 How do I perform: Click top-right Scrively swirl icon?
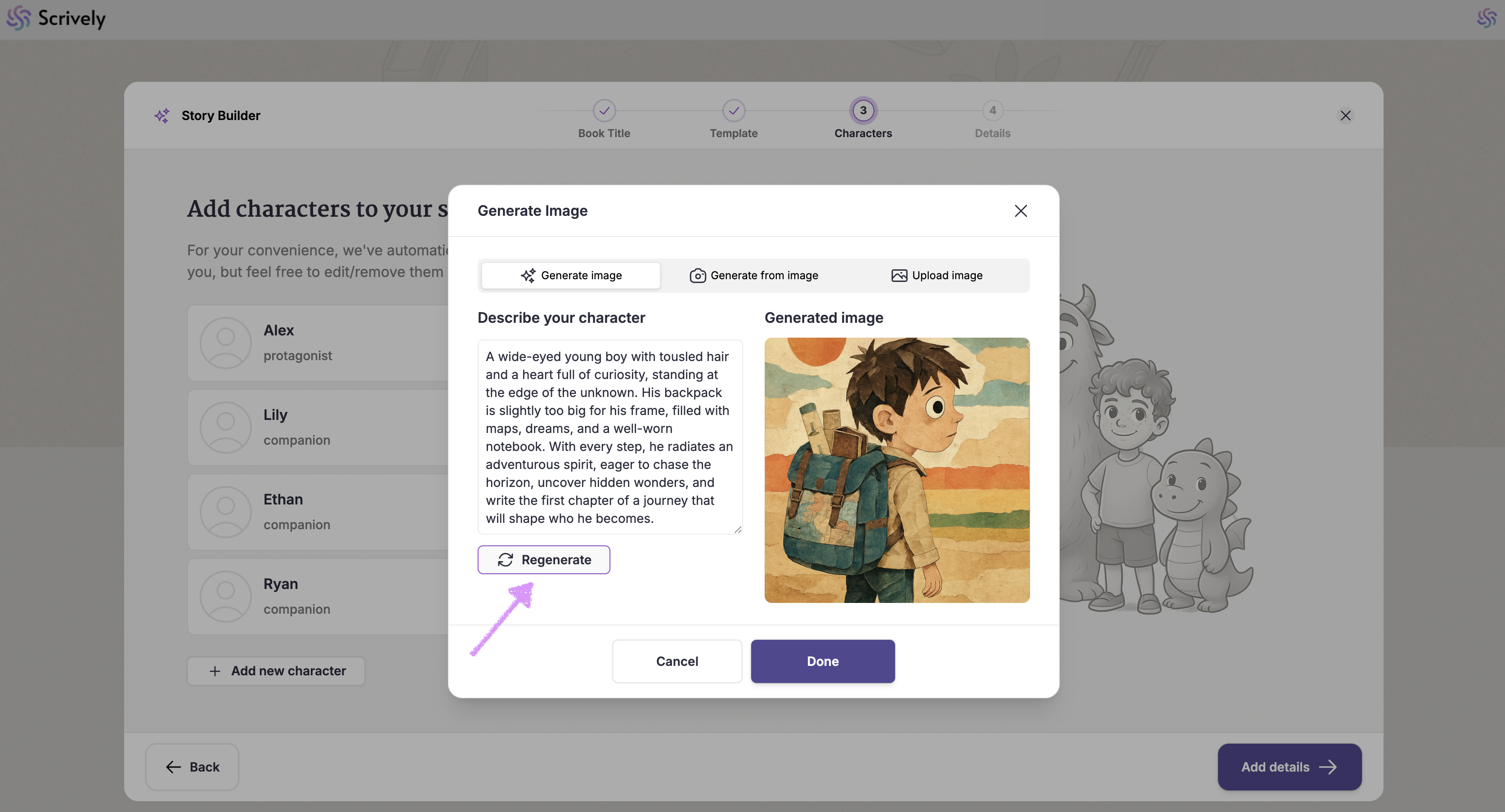tap(1486, 18)
